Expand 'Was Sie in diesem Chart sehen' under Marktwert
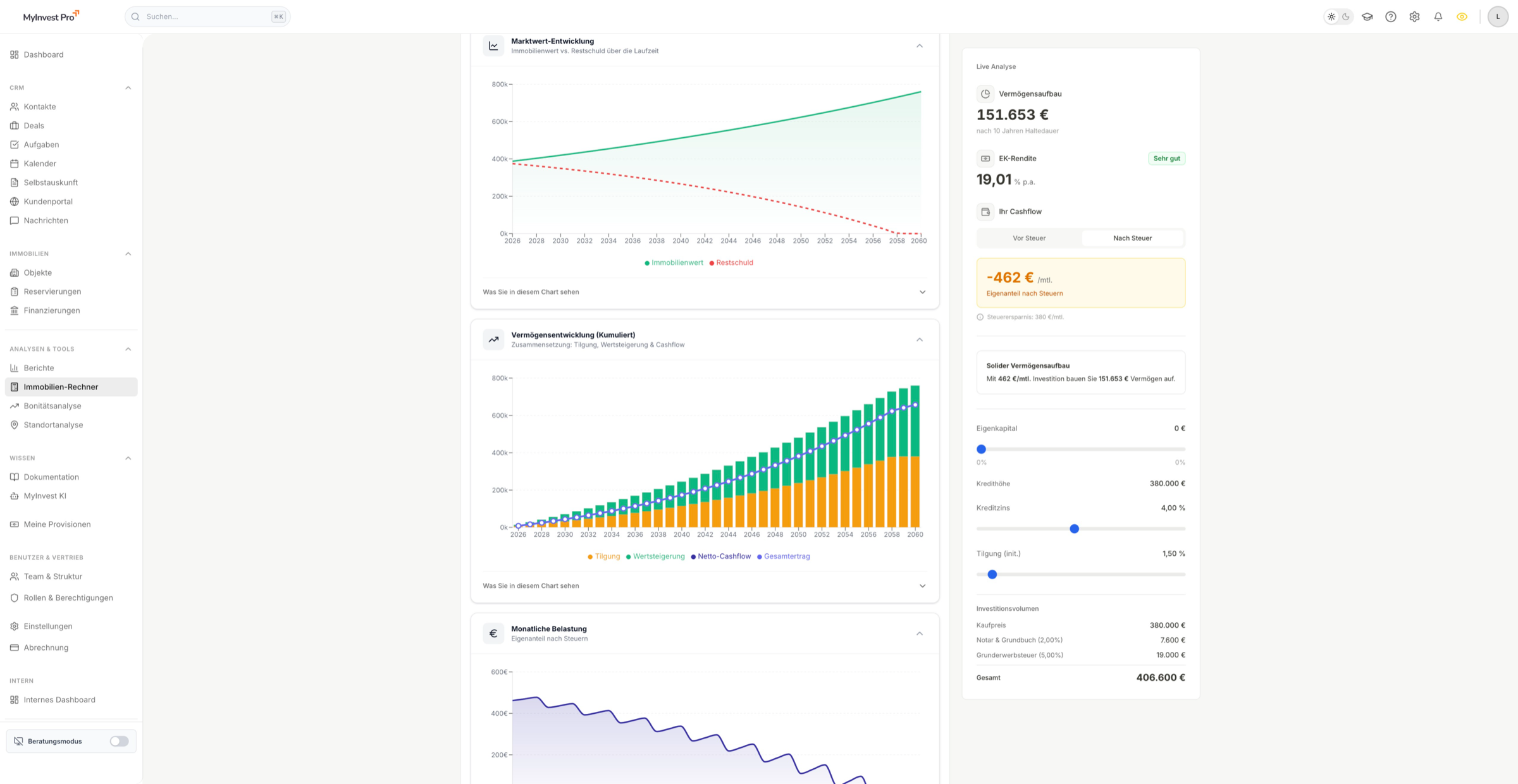Viewport: 1518px width, 784px height. coord(922,292)
